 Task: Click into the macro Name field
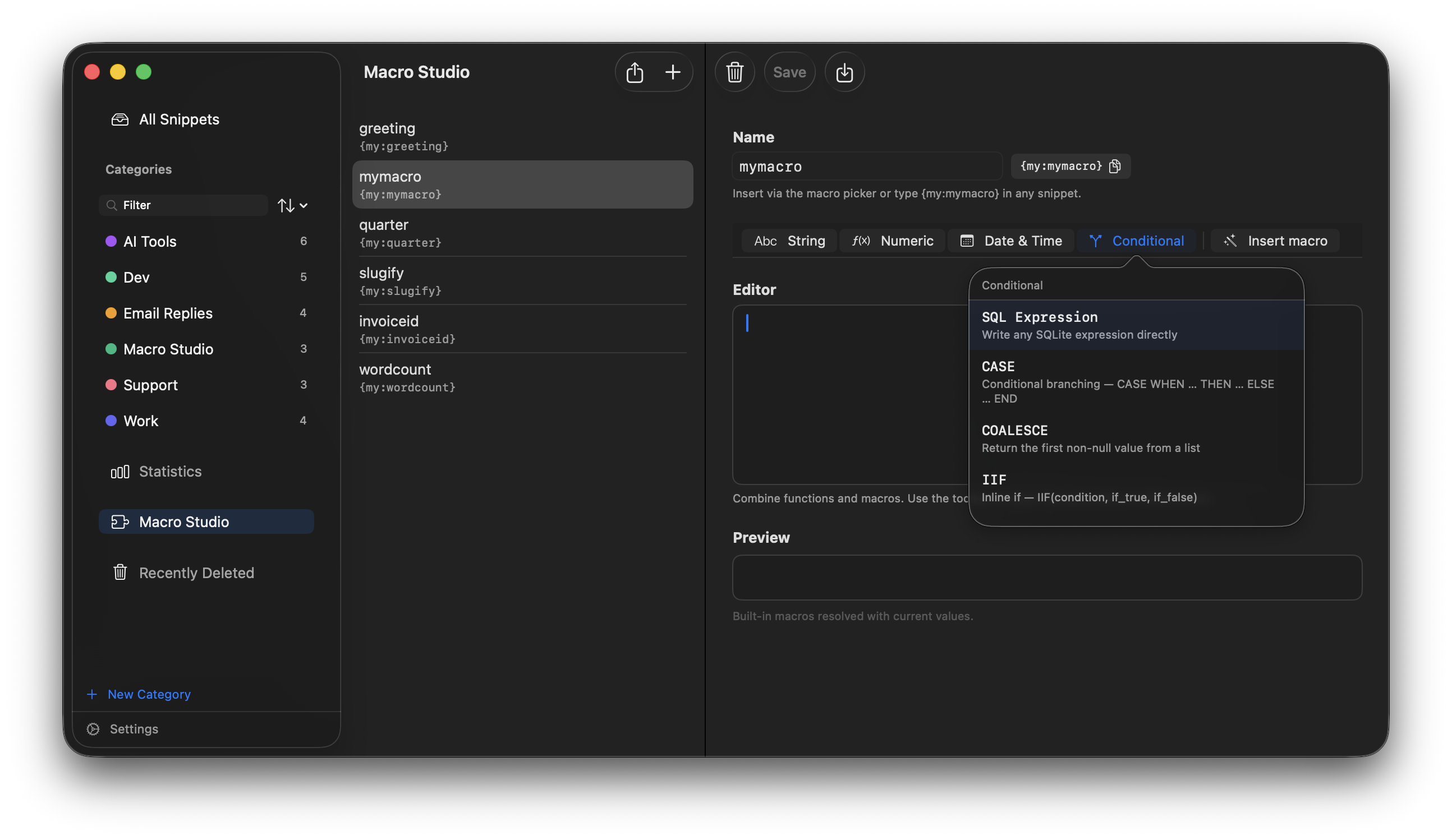867,167
